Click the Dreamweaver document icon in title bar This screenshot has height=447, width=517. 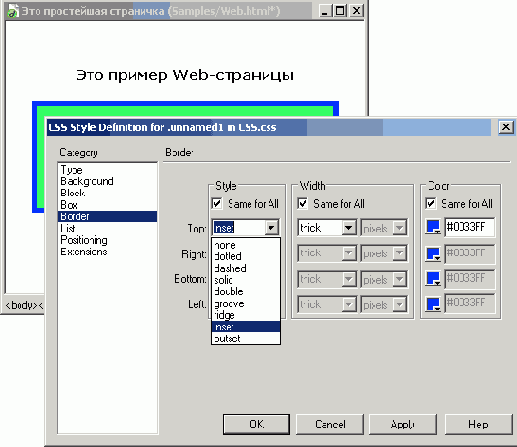pos(13,11)
